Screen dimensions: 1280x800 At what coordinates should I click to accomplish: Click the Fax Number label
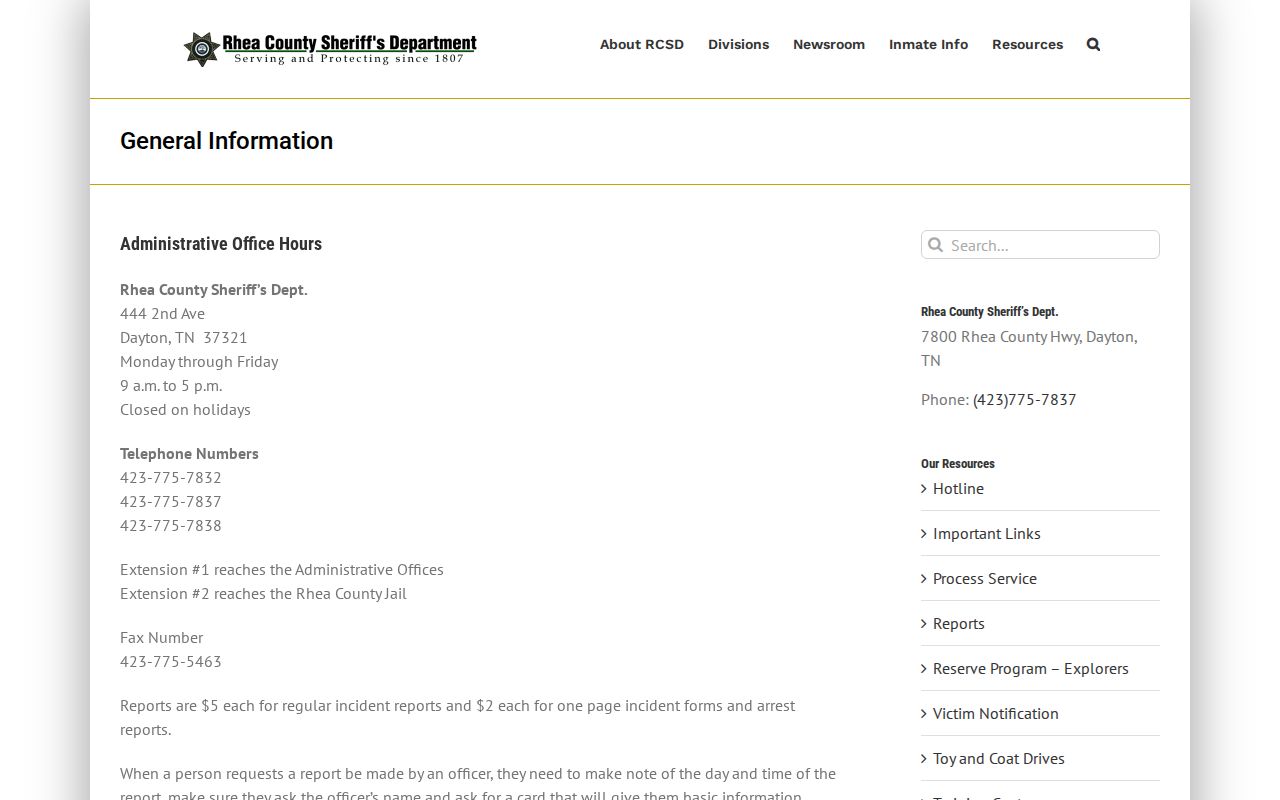[162, 637]
